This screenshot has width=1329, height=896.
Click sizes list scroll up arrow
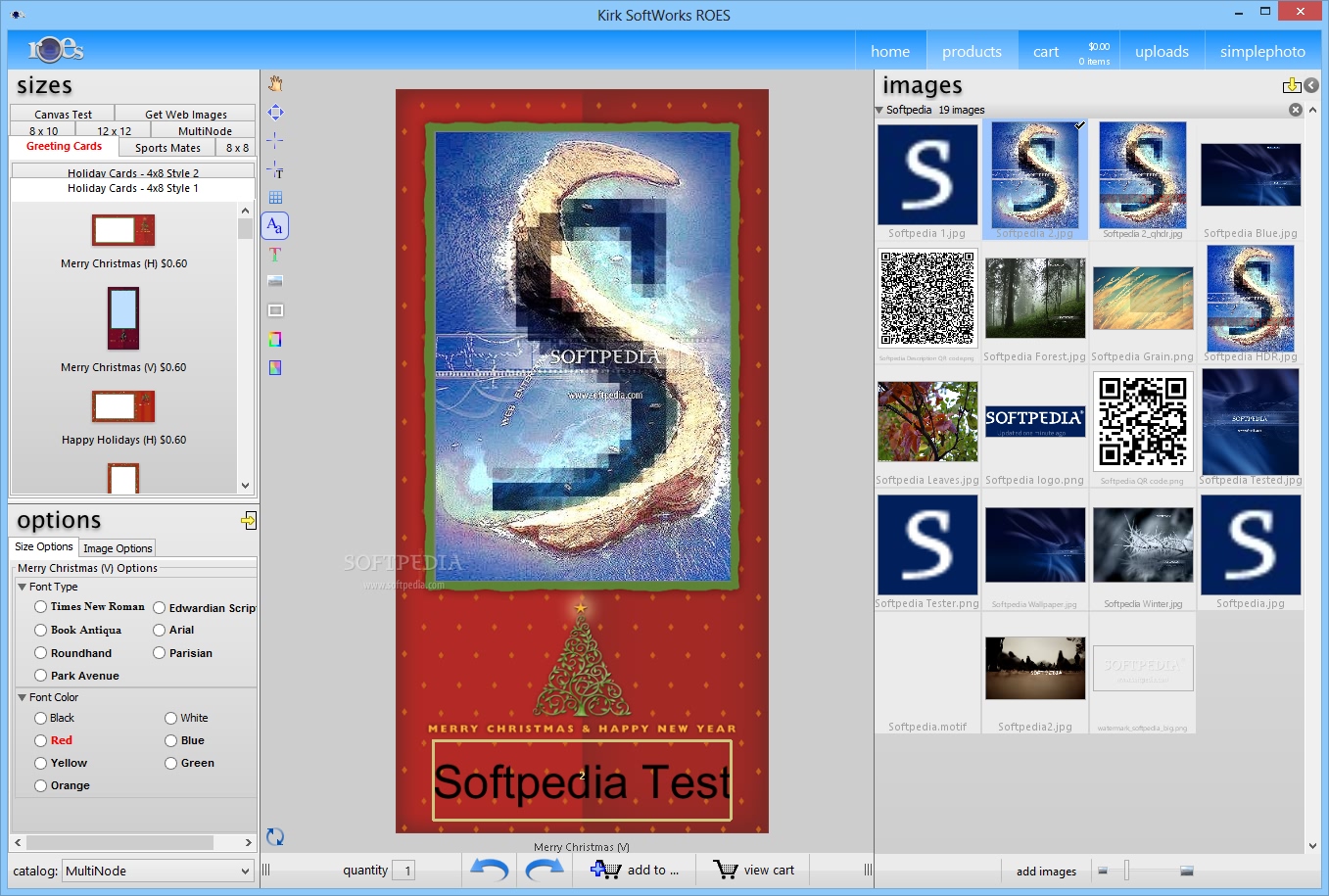point(245,211)
